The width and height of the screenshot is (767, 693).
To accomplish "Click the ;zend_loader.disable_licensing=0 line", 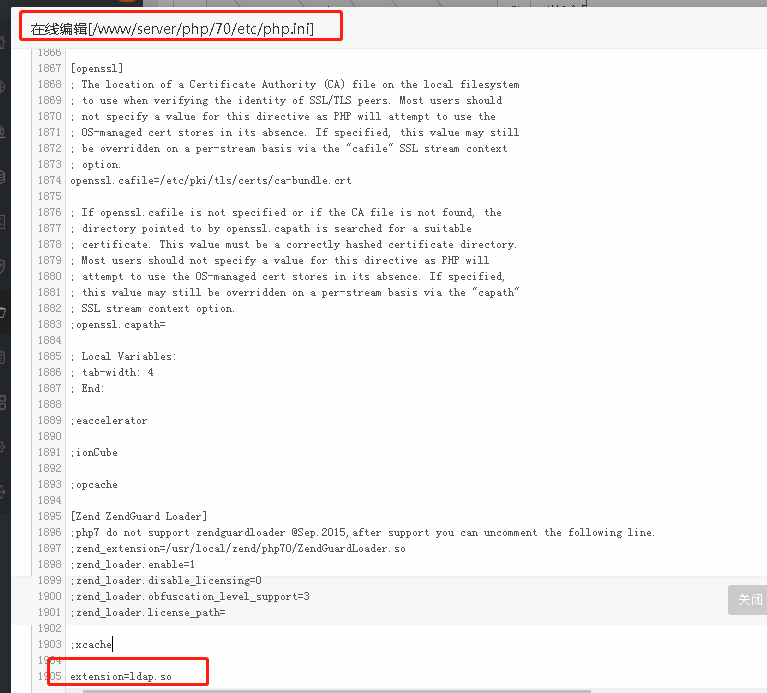I will (166, 581).
